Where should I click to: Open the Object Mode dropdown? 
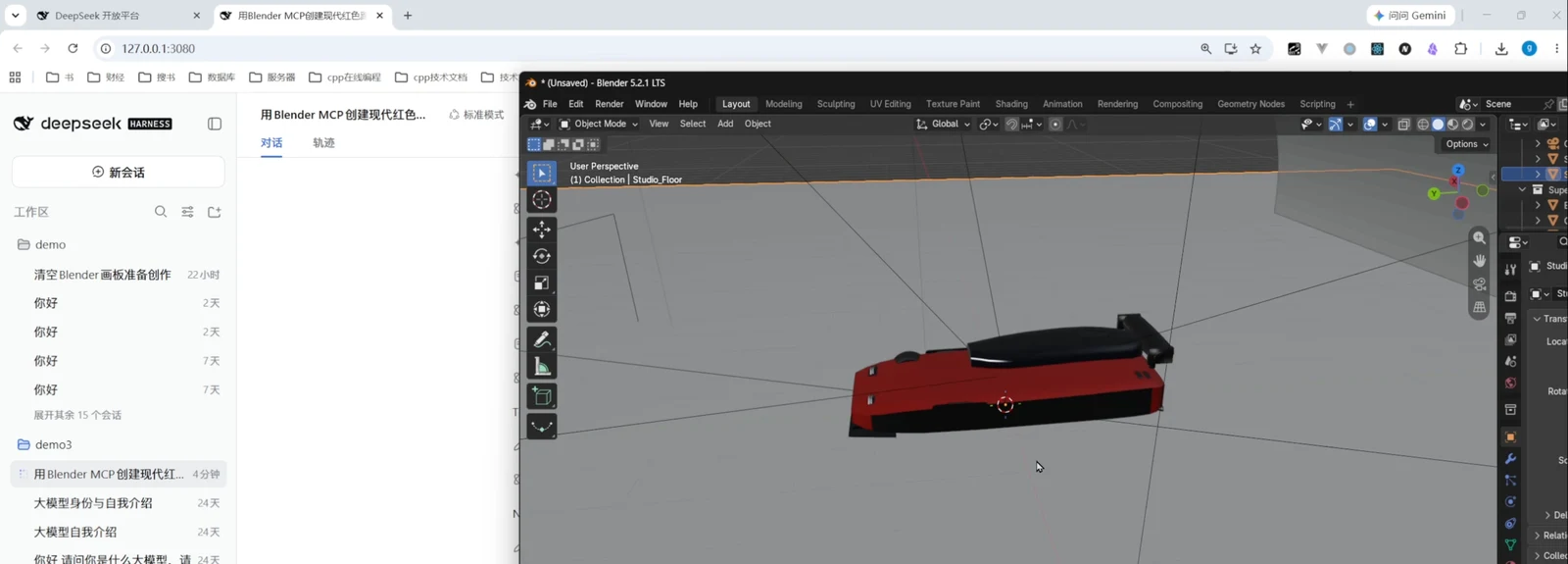click(x=598, y=125)
